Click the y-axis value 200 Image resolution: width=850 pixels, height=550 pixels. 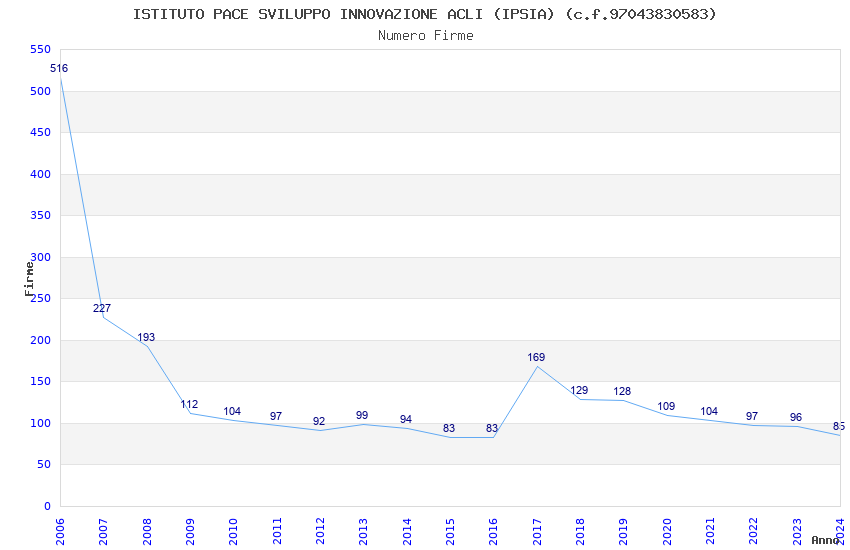(x=41, y=340)
